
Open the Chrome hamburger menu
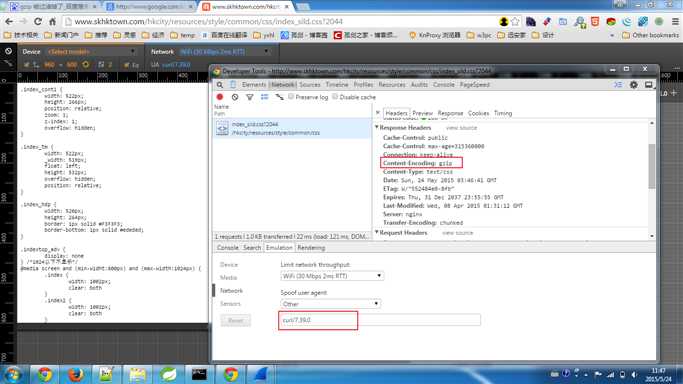coord(675,21)
